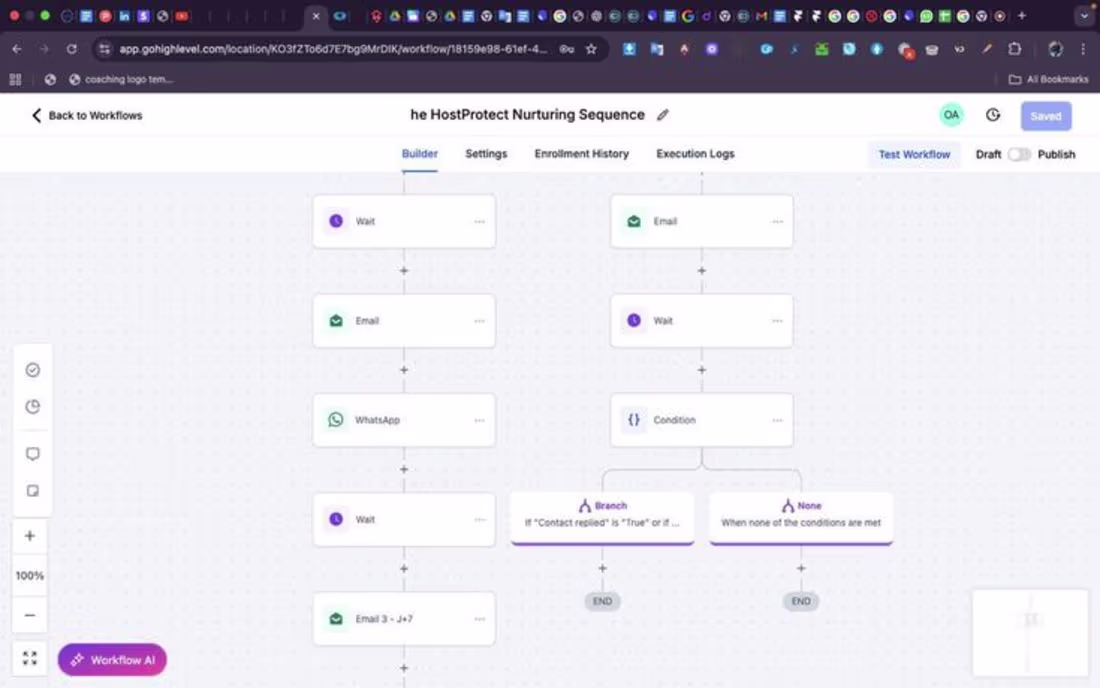The image size is (1100, 688).
Task: Open options for top-right Email step
Action: [777, 222]
